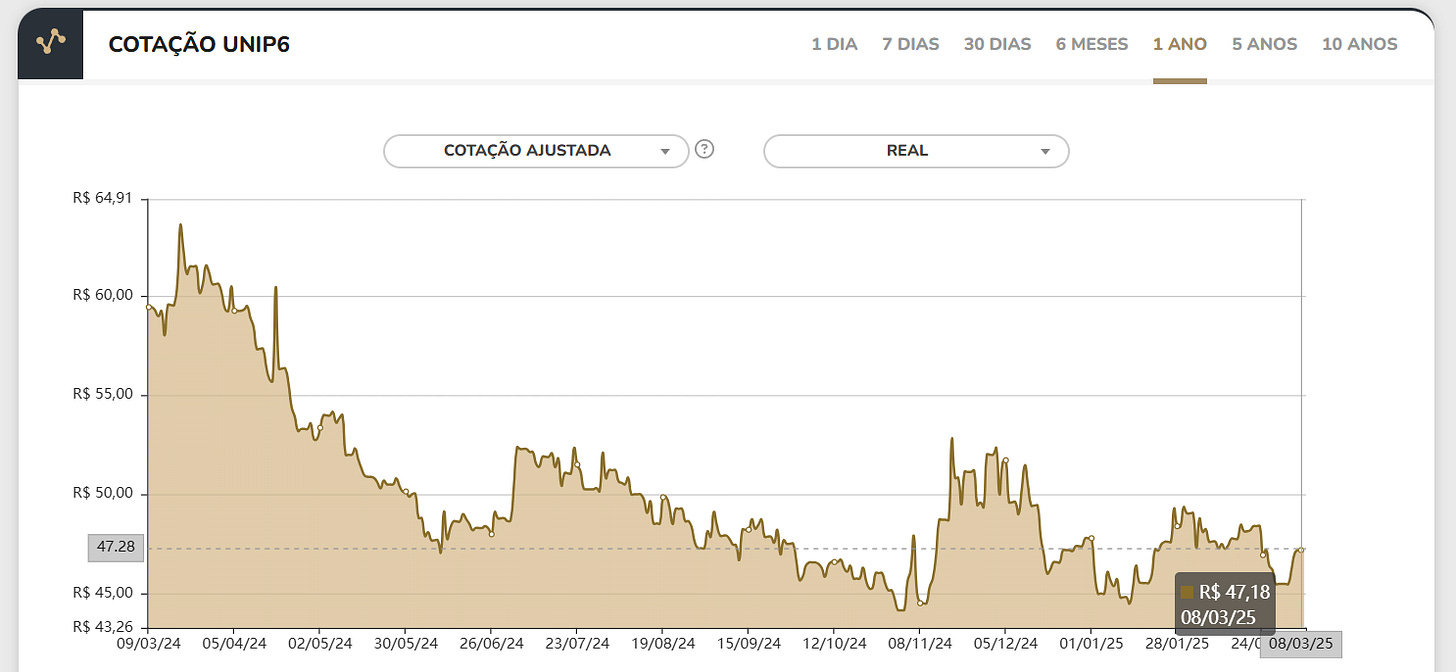The height and width of the screenshot is (672, 1456).
Task: Click the highlighted 08/03/25 date marker
Action: pos(1300,644)
